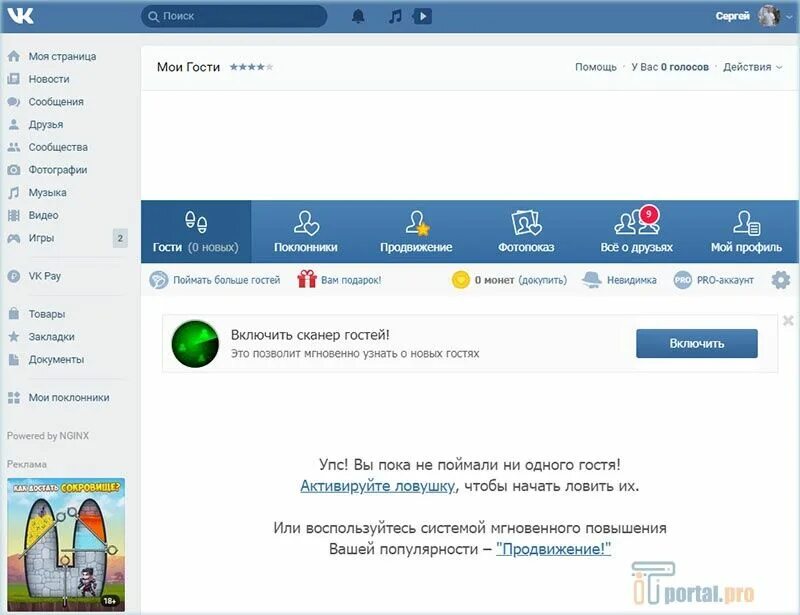Close the guest scanner banner

tap(788, 321)
